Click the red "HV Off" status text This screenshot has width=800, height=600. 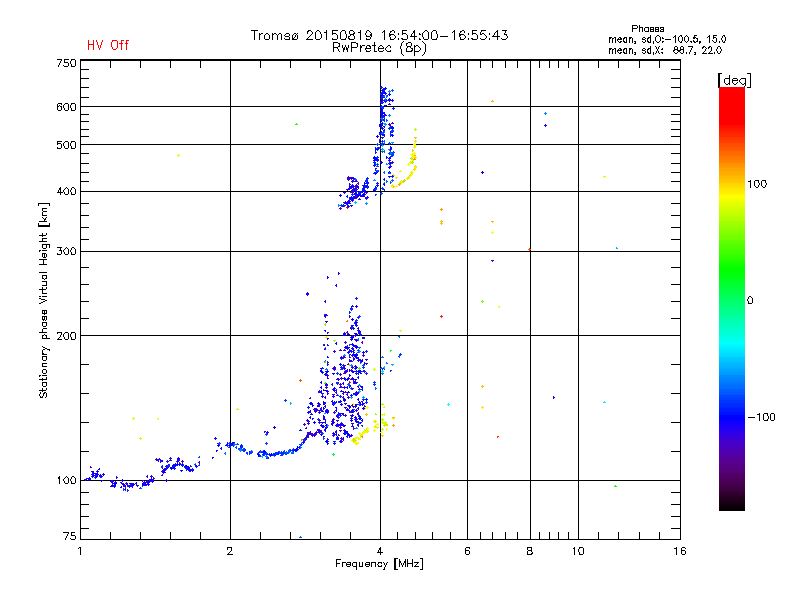pyautogui.click(x=108, y=45)
